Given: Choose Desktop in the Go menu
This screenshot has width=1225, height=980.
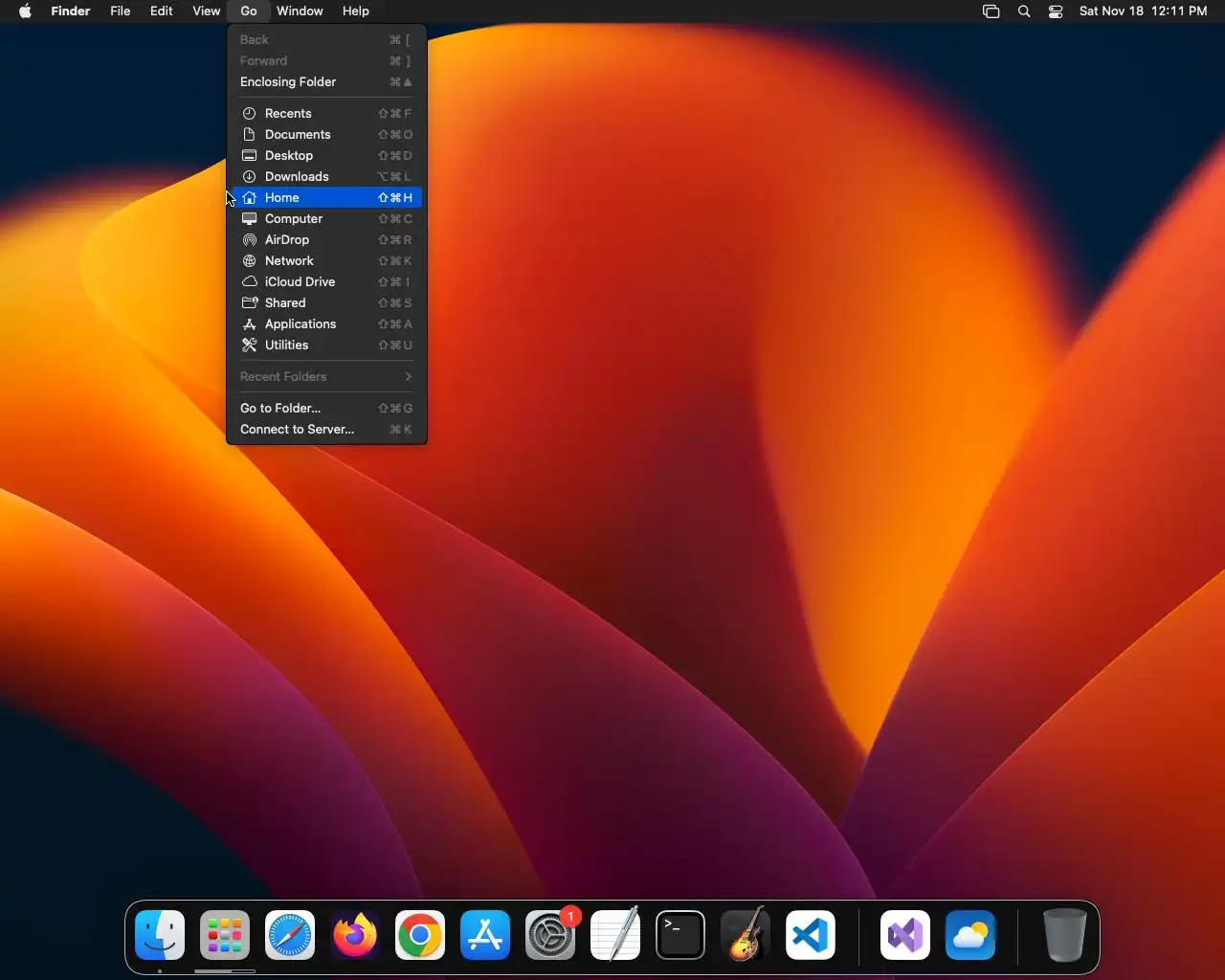Looking at the screenshot, I should [326, 155].
